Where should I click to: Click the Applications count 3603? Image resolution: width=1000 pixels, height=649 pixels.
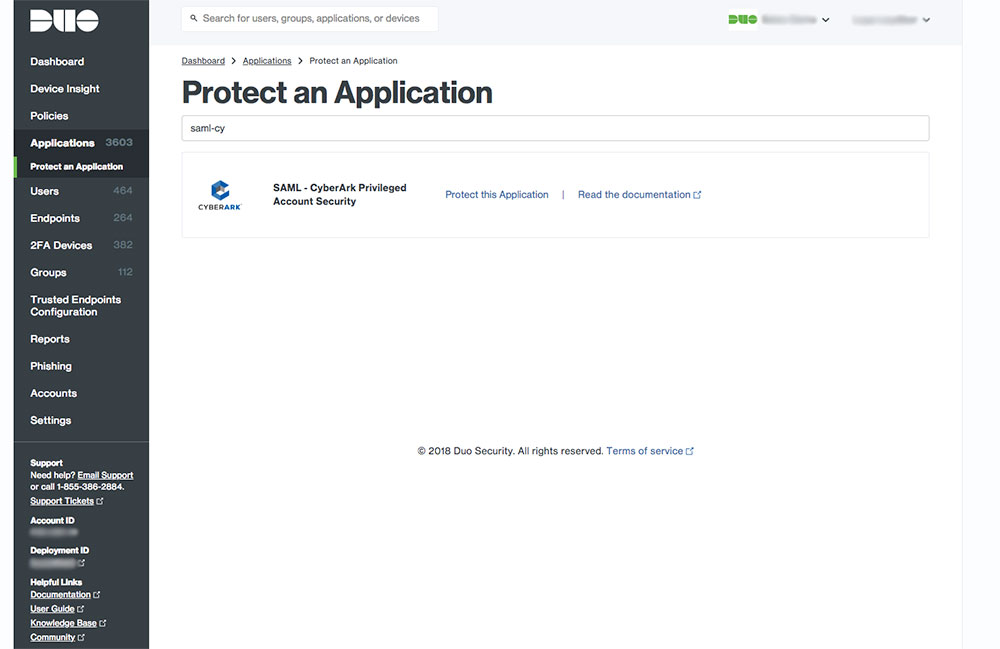[119, 142]
